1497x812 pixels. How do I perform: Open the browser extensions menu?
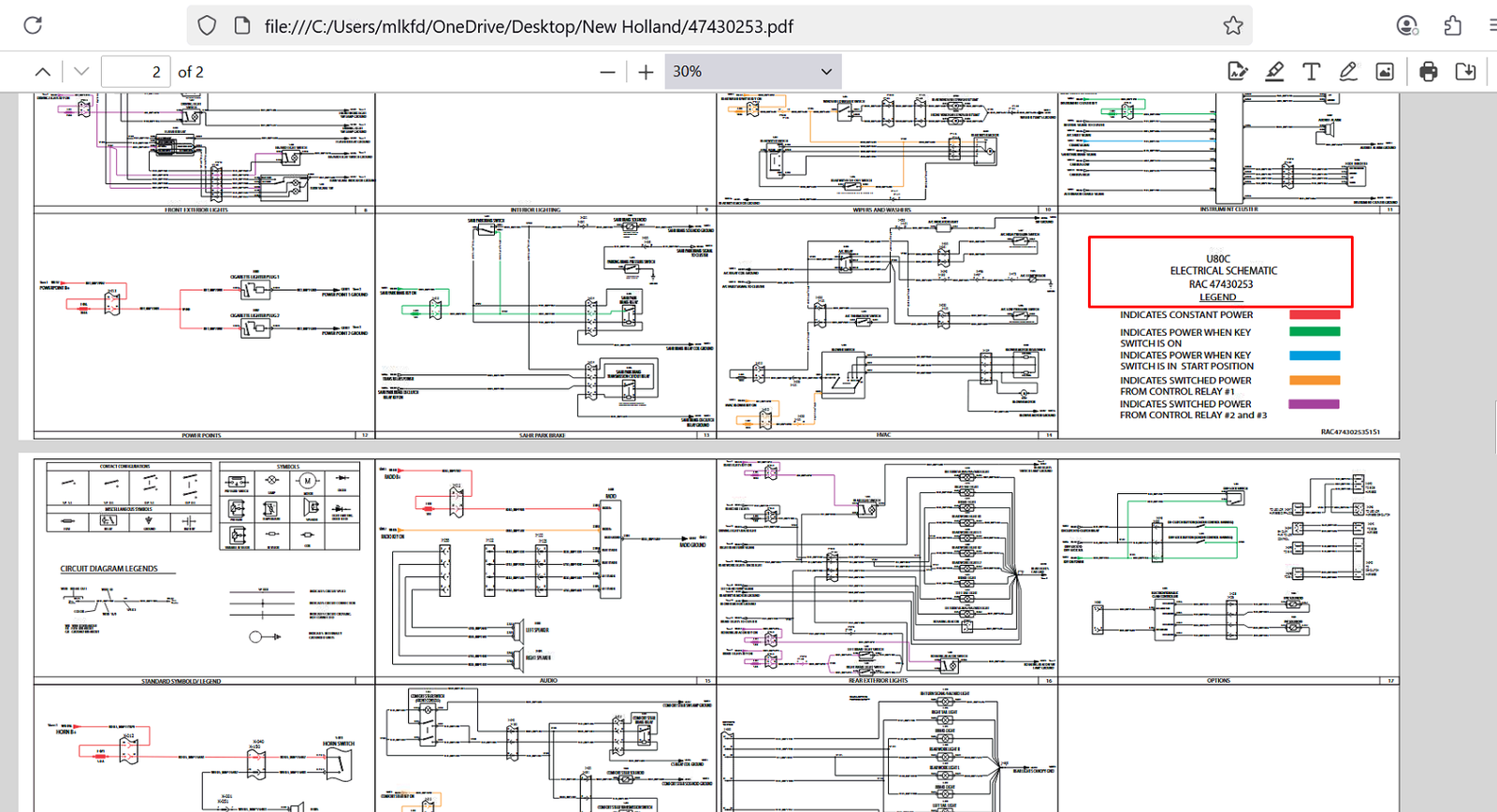click(x=1452, y=25)
